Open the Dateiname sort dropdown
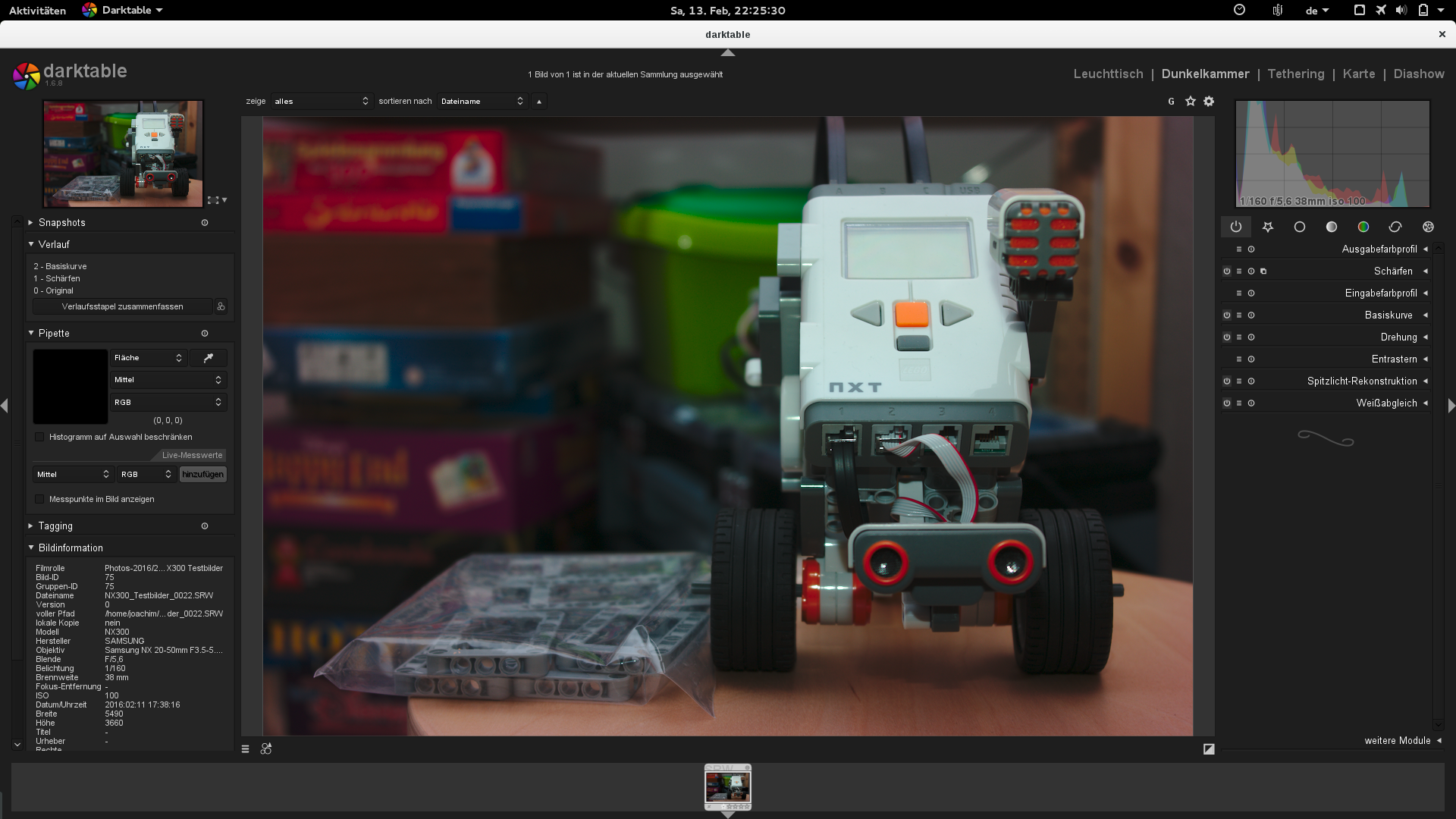This screenshot has height=819, width=1456. point(482,102)
